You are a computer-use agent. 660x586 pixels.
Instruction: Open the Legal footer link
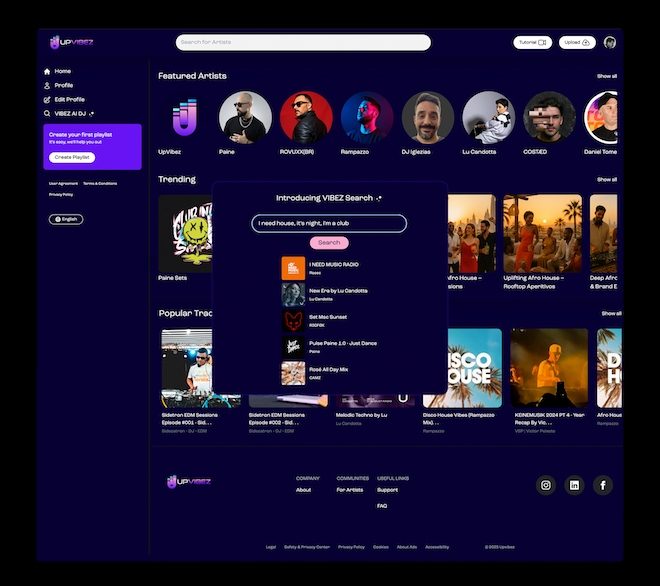(271, 547)
